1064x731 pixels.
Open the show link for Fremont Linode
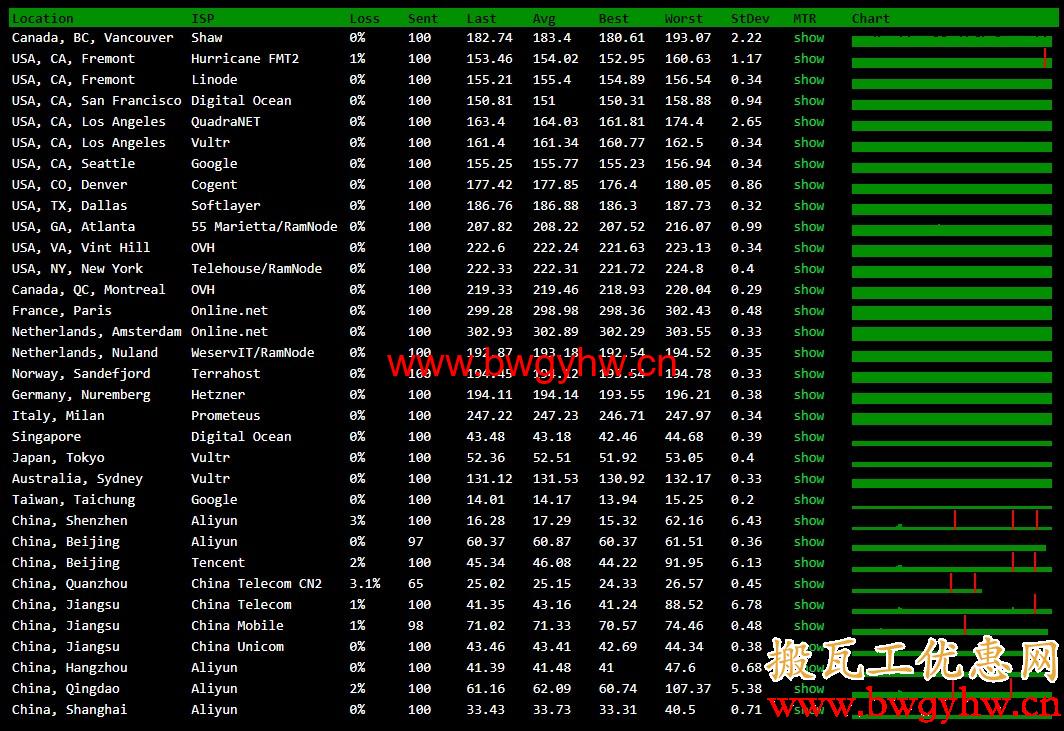[809, 80]
